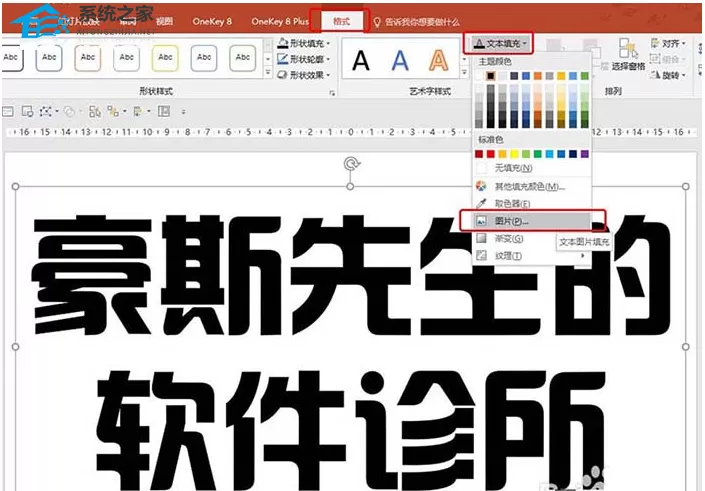This screenshot has width=705, height=491.
Task: Click the merge shapes toolbar icon
Action: tap(69, 112)
